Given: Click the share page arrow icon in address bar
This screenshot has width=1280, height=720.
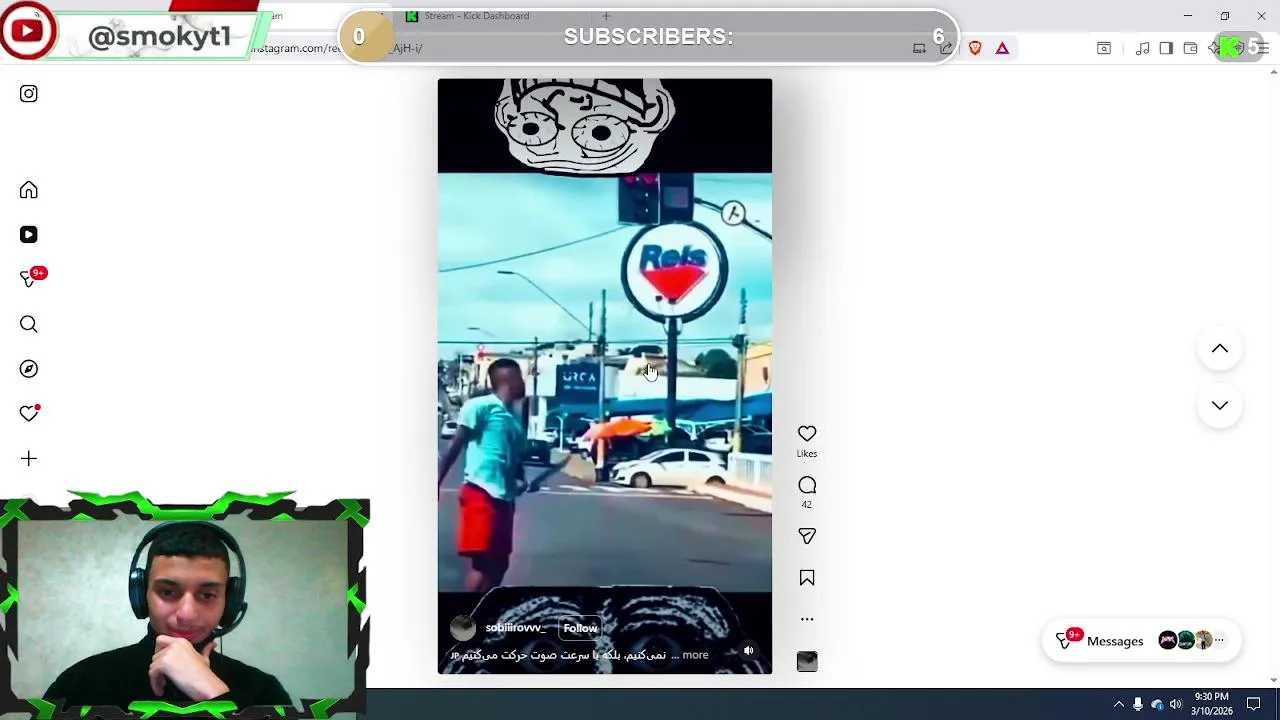Looking at the screenshot, I should point(946,48).
